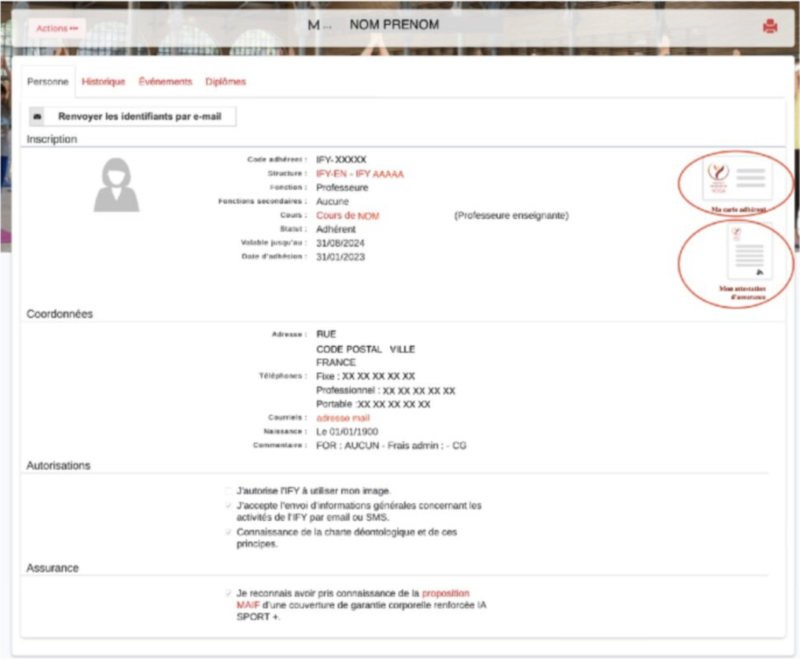Follow the 'IFY-EN - IFY AAAAA' structure link
The height and width of the screenshot is (661, 800).
[360, 173]
